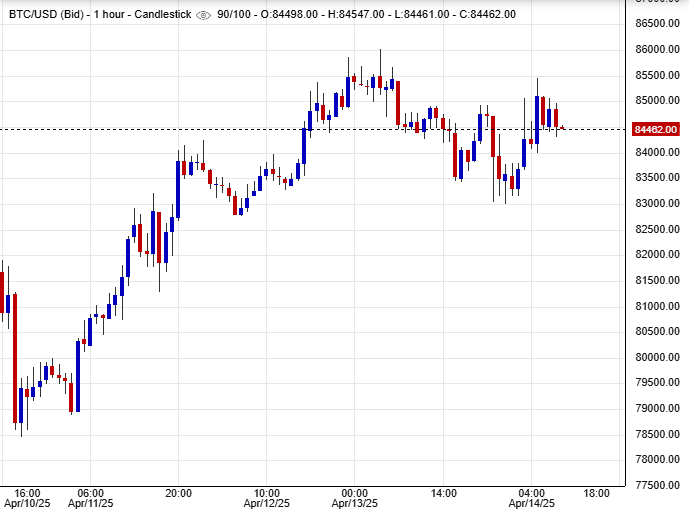Click the 80000.00 price axis label
689x510 pixels.
[656, 357]
